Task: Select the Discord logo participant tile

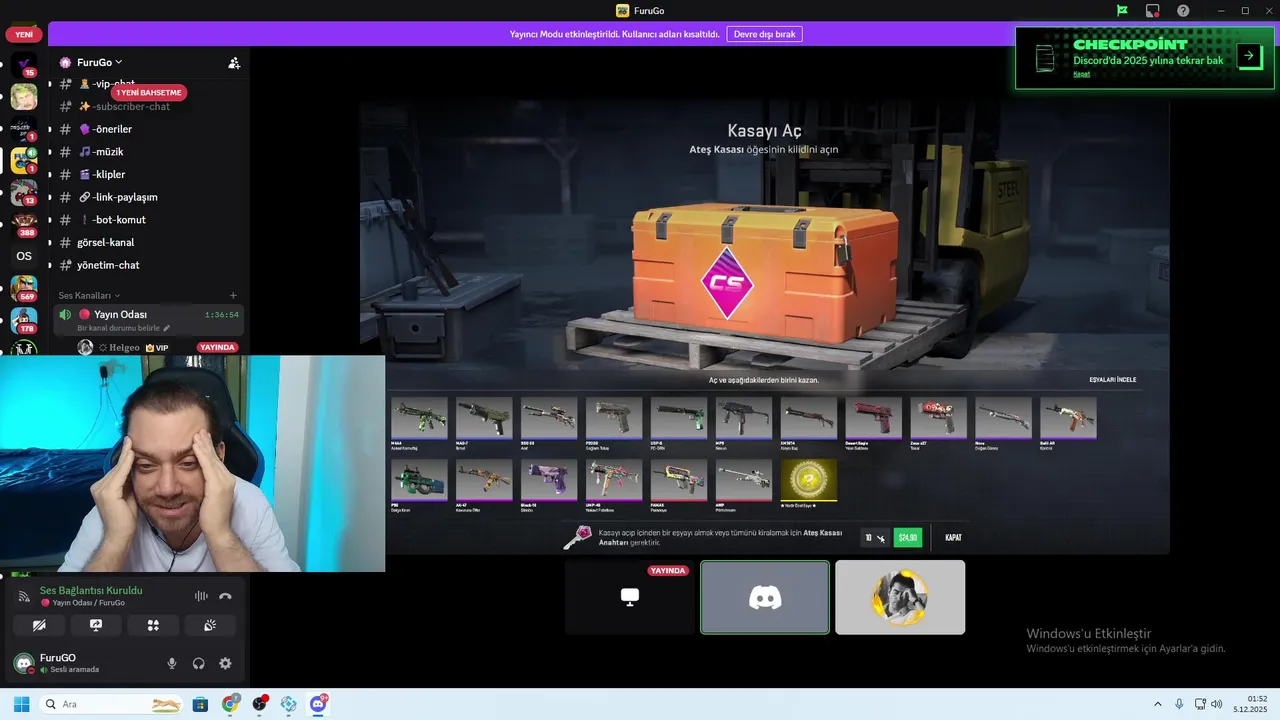Action: point(765,597)
